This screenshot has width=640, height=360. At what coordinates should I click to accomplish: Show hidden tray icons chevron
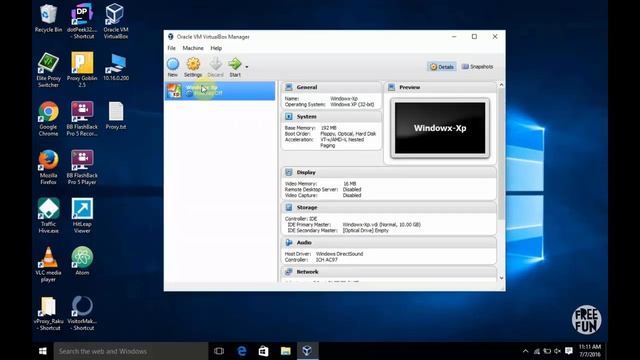525,351
